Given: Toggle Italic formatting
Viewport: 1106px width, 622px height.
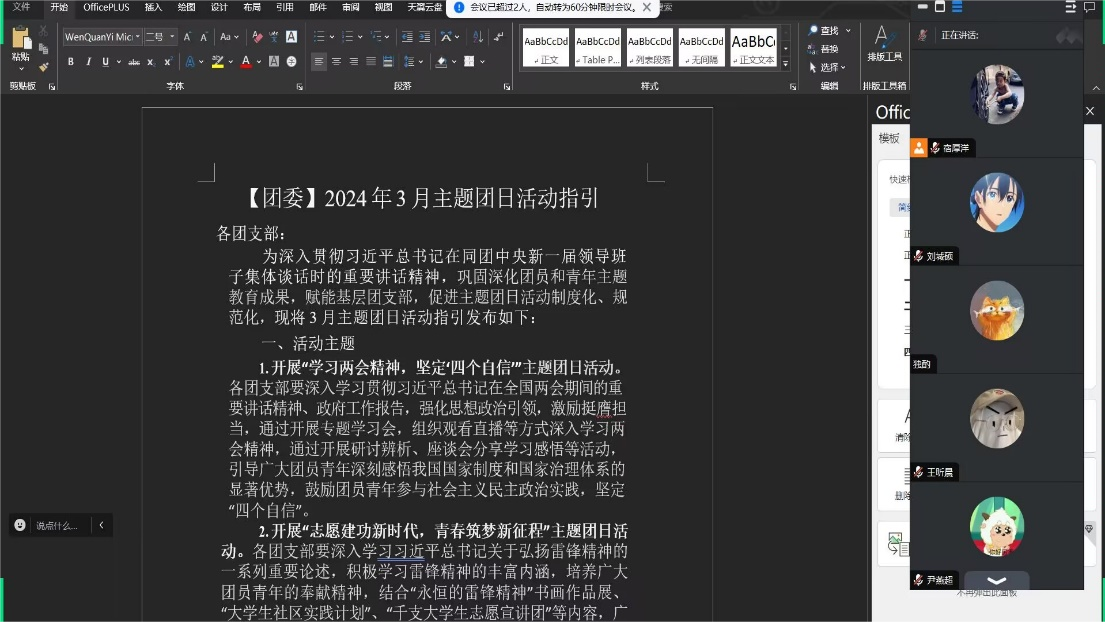Looking at the screenshot, I should (88, 62).
